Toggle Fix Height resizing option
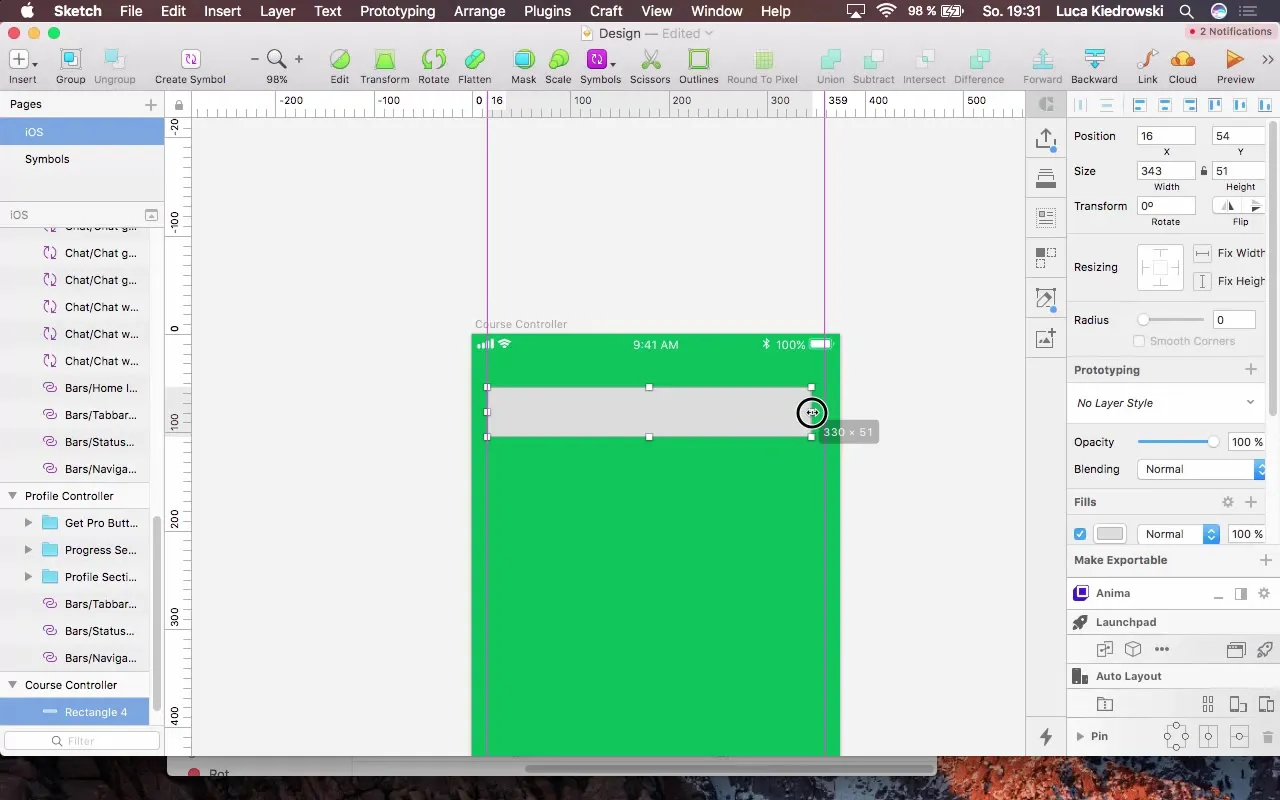 1202,281
